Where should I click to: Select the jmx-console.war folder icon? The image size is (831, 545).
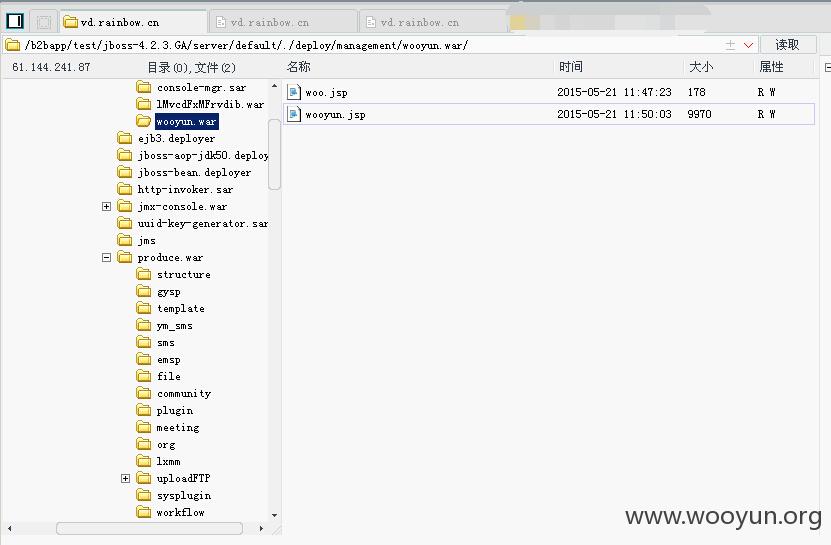(125, 206)
